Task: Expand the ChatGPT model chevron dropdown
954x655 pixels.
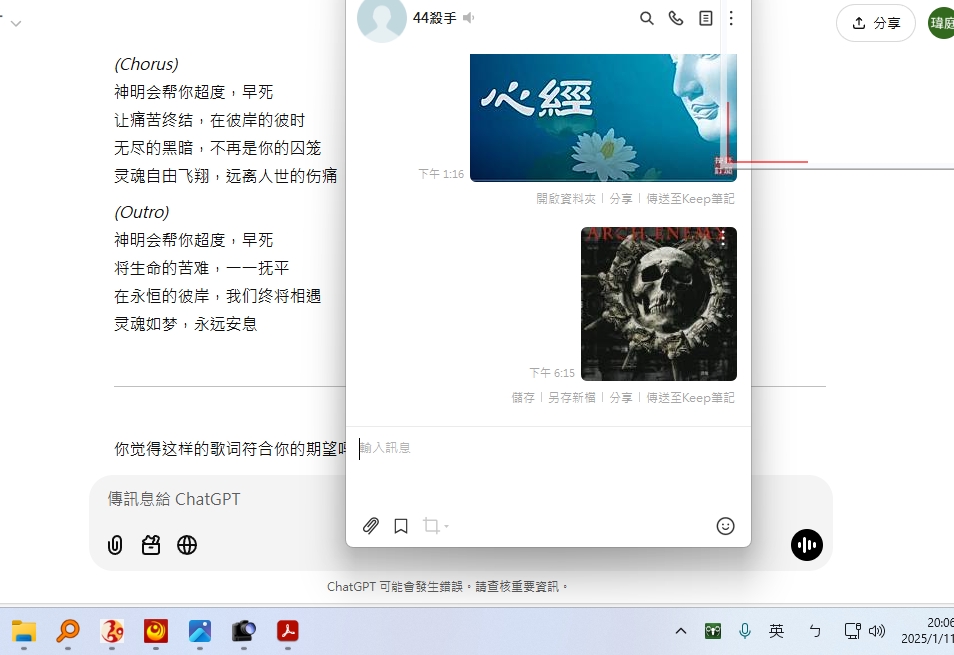Action: tap(16, 24)
